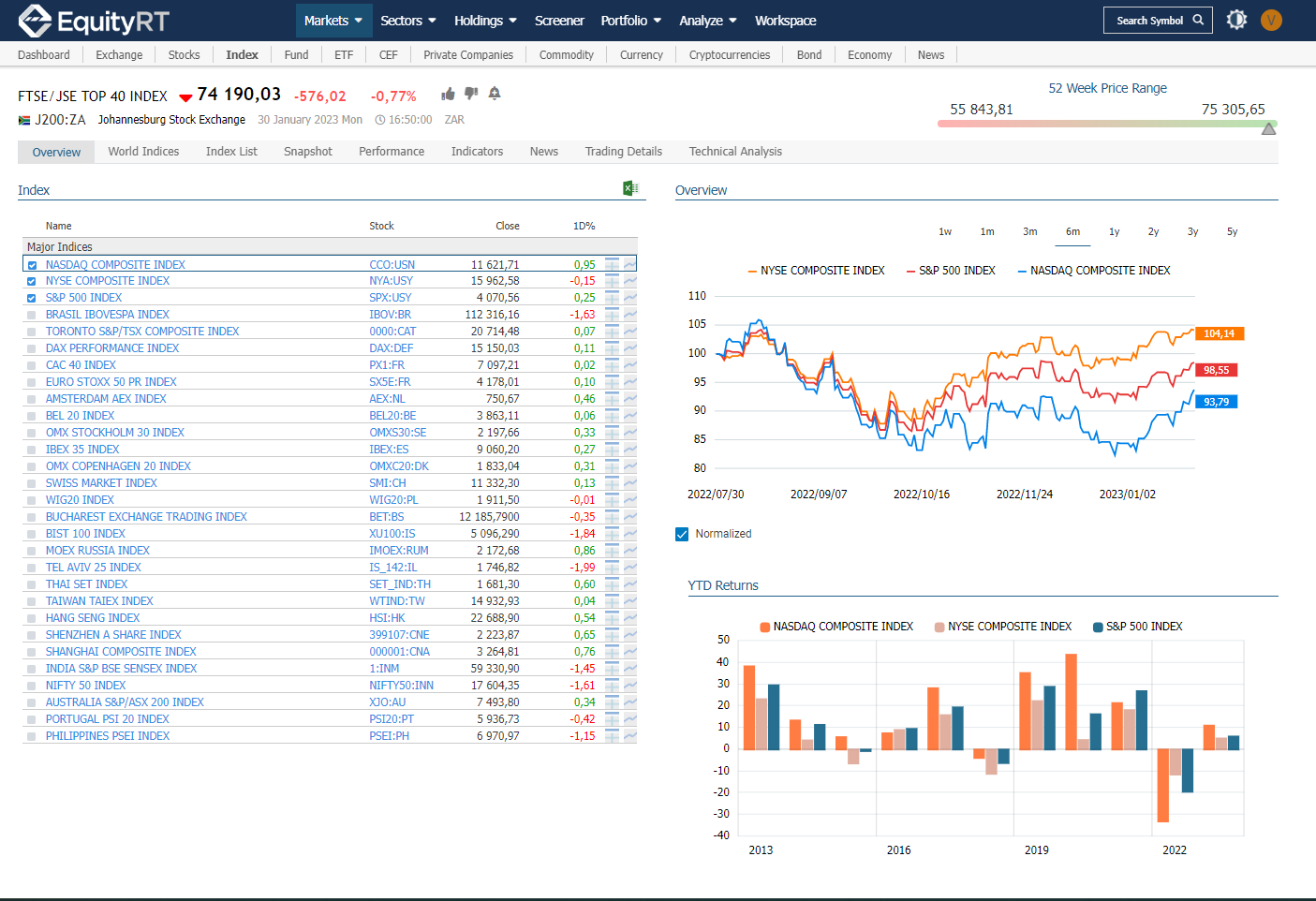Click the thumbs down icon
1316x901 pixels.
point(471,94)
